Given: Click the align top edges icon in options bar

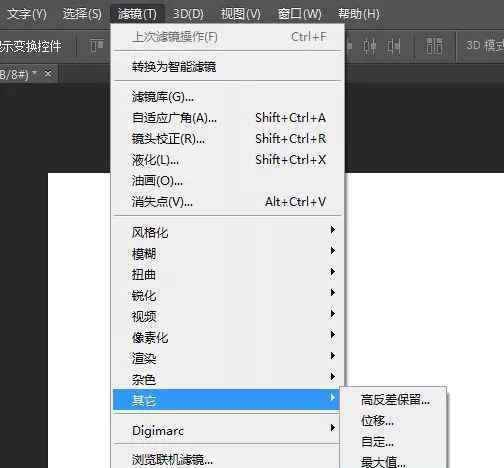Looking at the screenshot, I should click(x=97, y=46).
